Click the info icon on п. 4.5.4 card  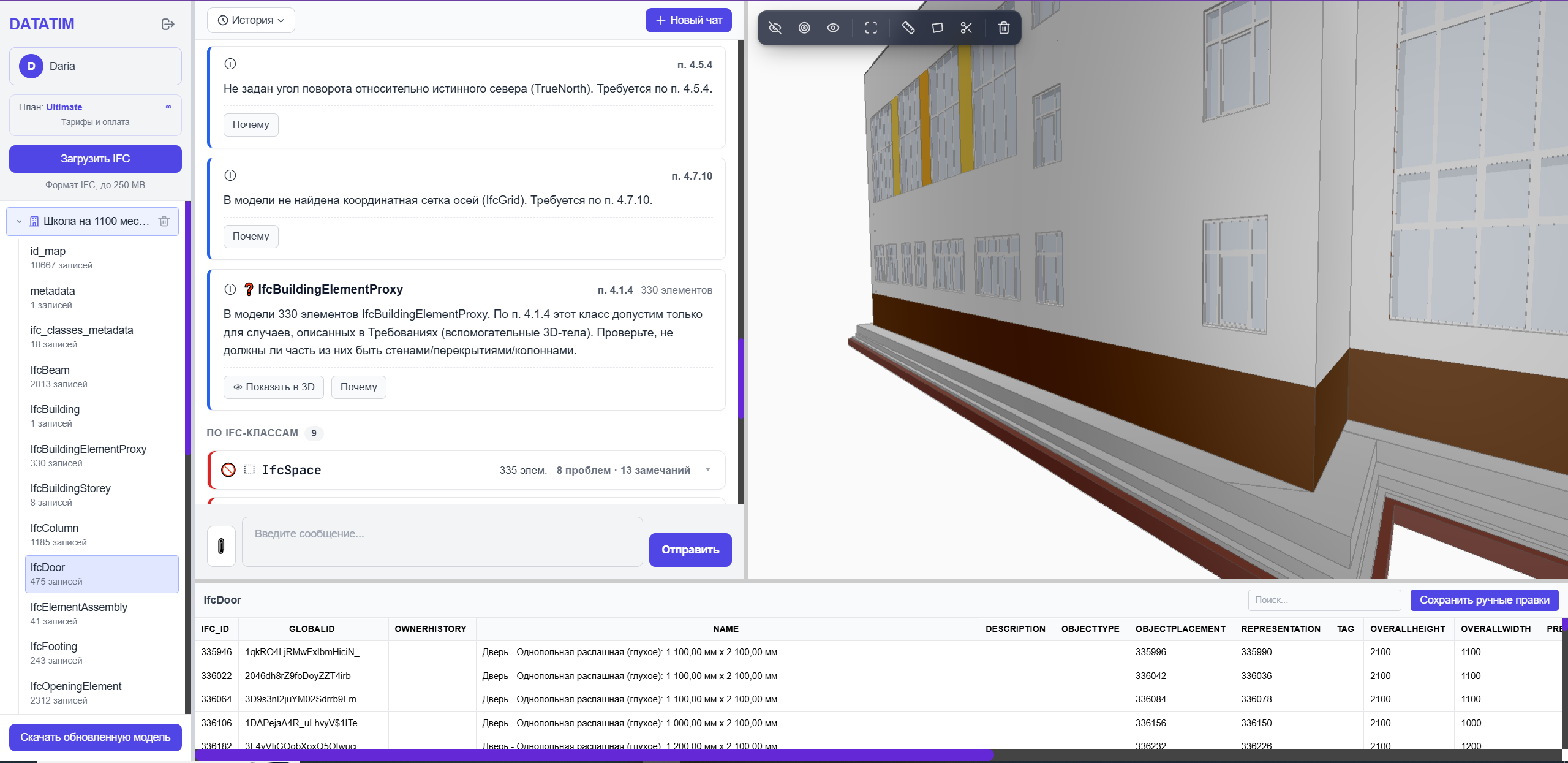230,64
